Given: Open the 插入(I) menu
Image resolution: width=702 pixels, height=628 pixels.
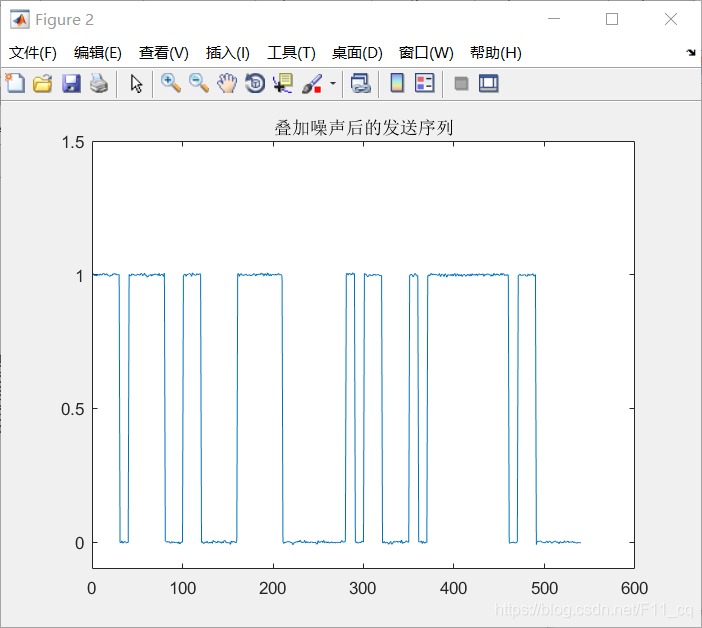Looking at the screenshot, I should tap(227, 53).
